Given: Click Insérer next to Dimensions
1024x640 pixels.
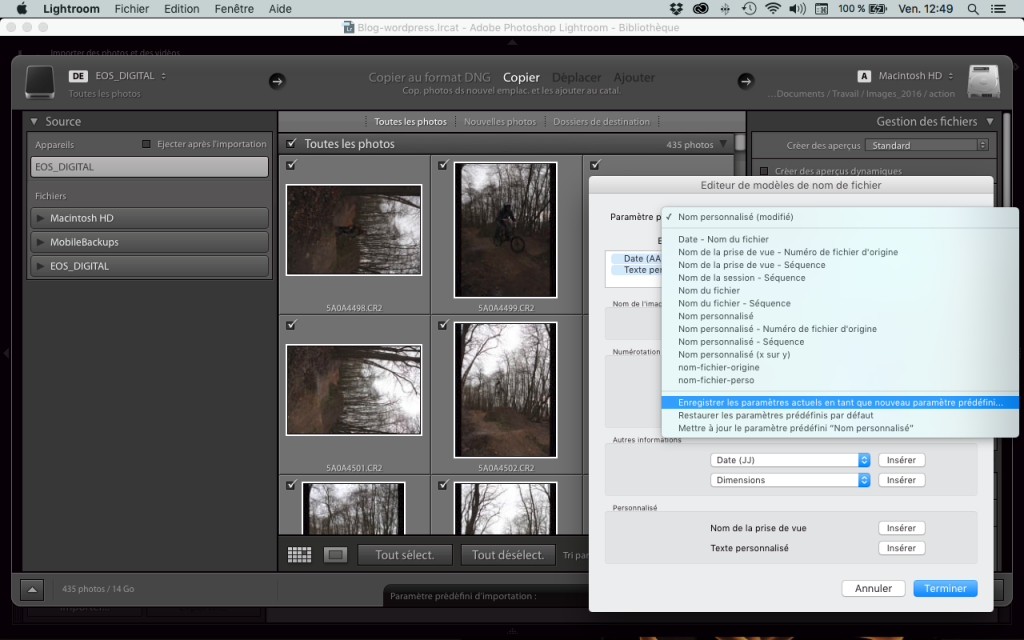Looking at the screenshot, I should [901, 480].
